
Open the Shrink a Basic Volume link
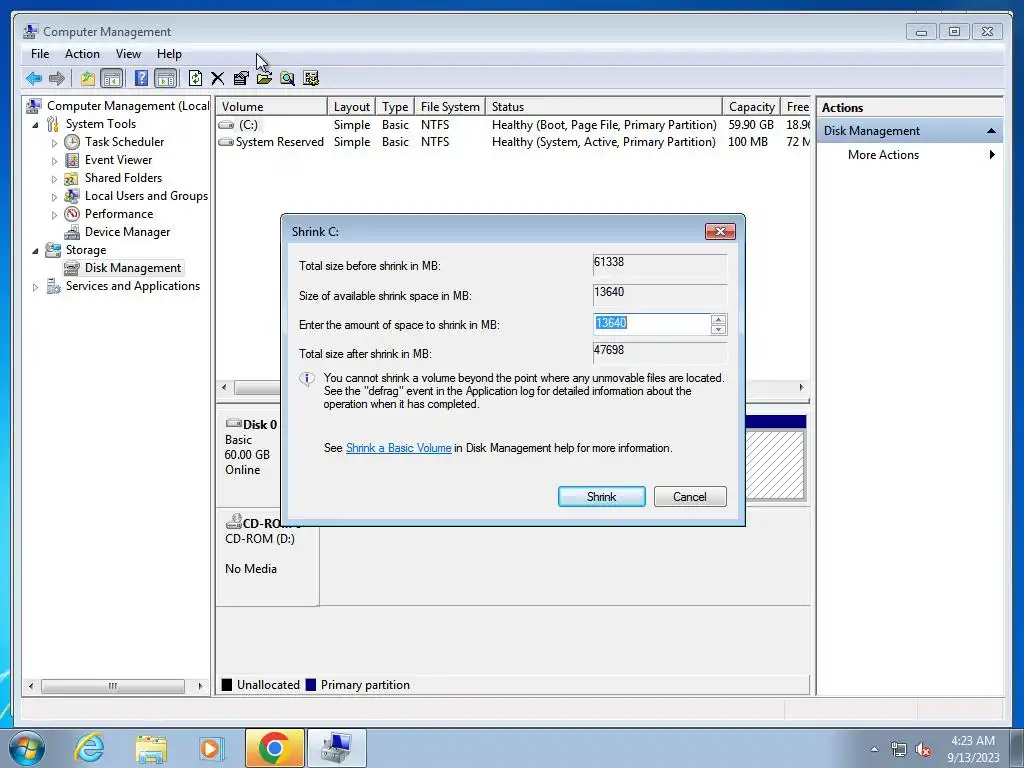pyautogui.click(x=398, y=448)
